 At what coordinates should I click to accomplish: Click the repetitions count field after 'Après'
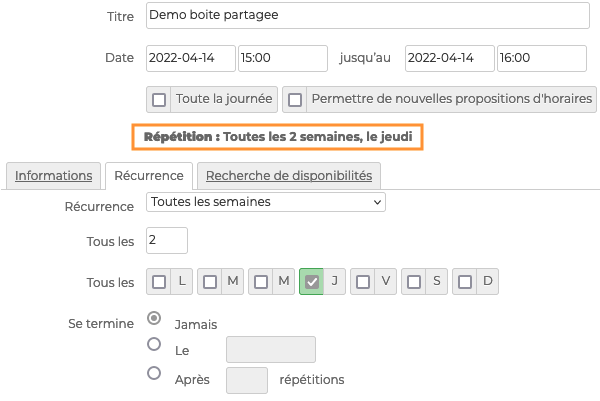[x=247, y=380]
